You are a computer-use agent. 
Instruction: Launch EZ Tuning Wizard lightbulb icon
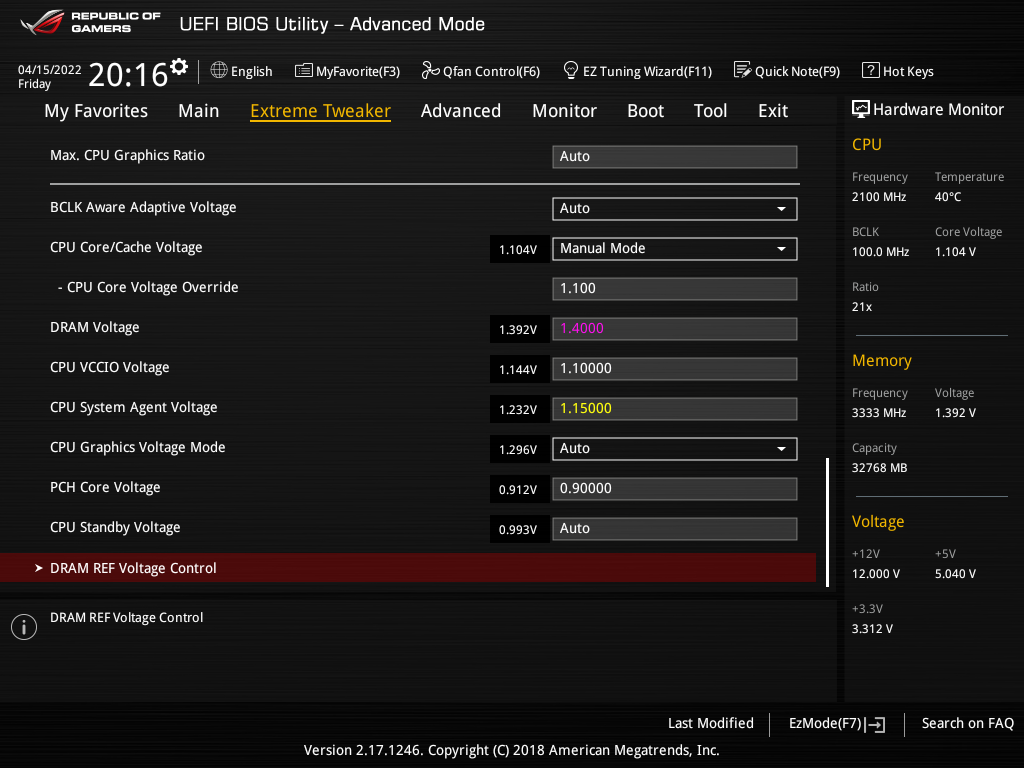click(571, 71)
